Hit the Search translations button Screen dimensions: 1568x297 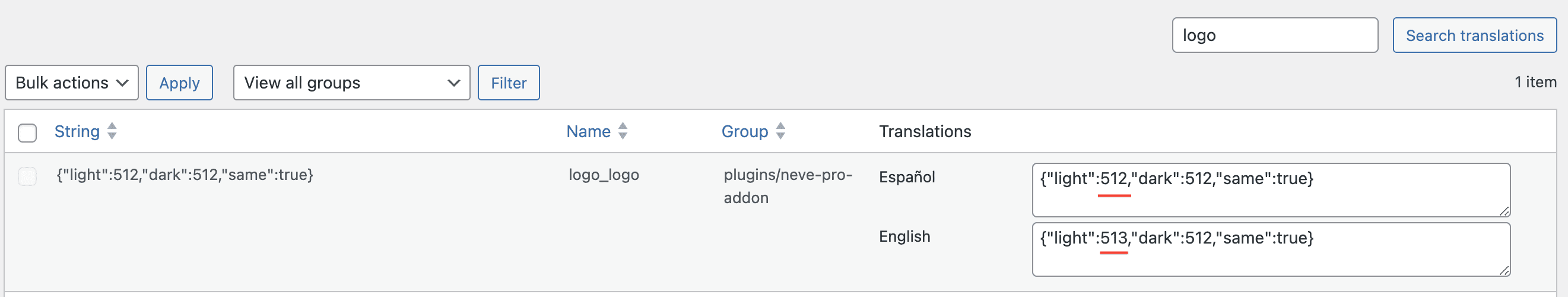click(x=1474, y=35)
